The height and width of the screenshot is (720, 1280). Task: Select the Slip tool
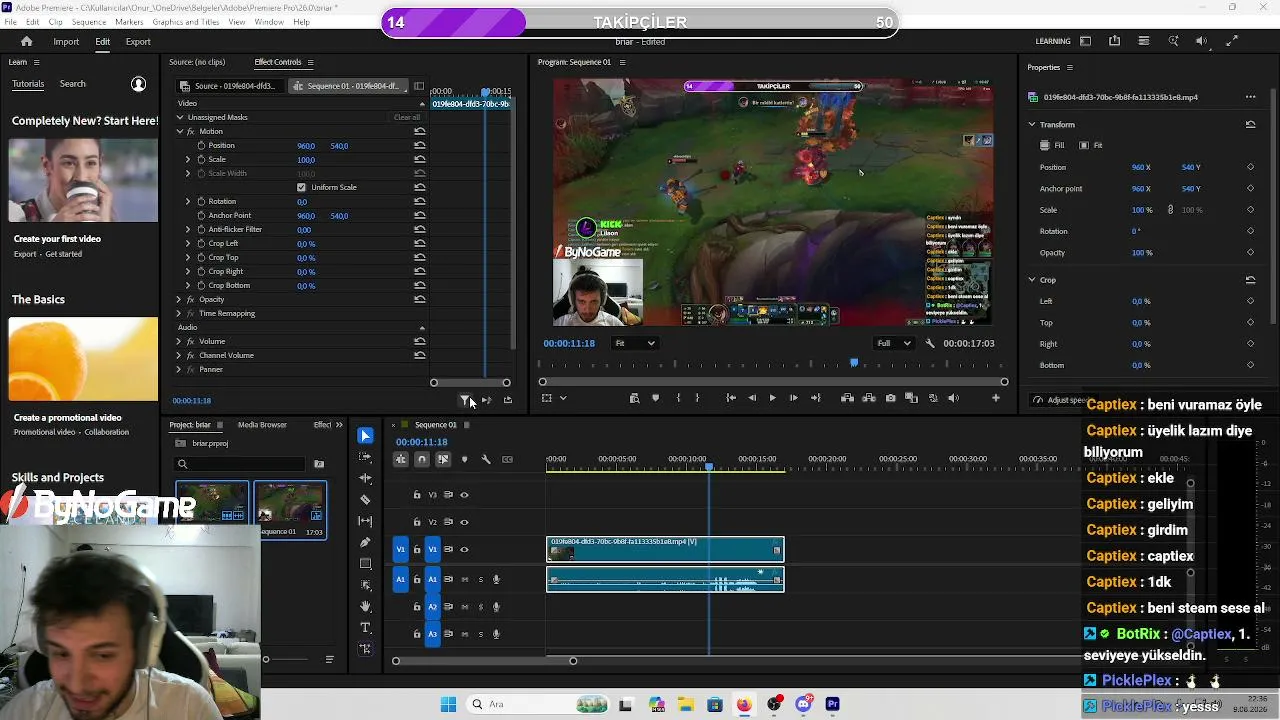(365, 521)
